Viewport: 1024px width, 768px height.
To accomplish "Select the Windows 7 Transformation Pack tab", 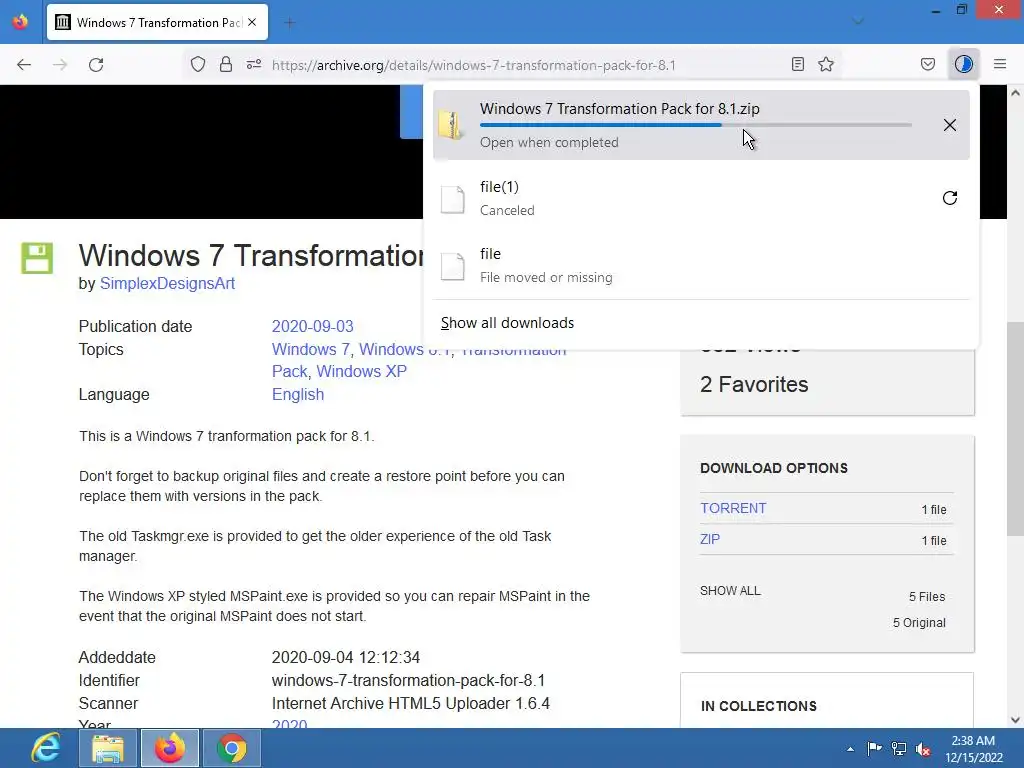I will 157,23.
